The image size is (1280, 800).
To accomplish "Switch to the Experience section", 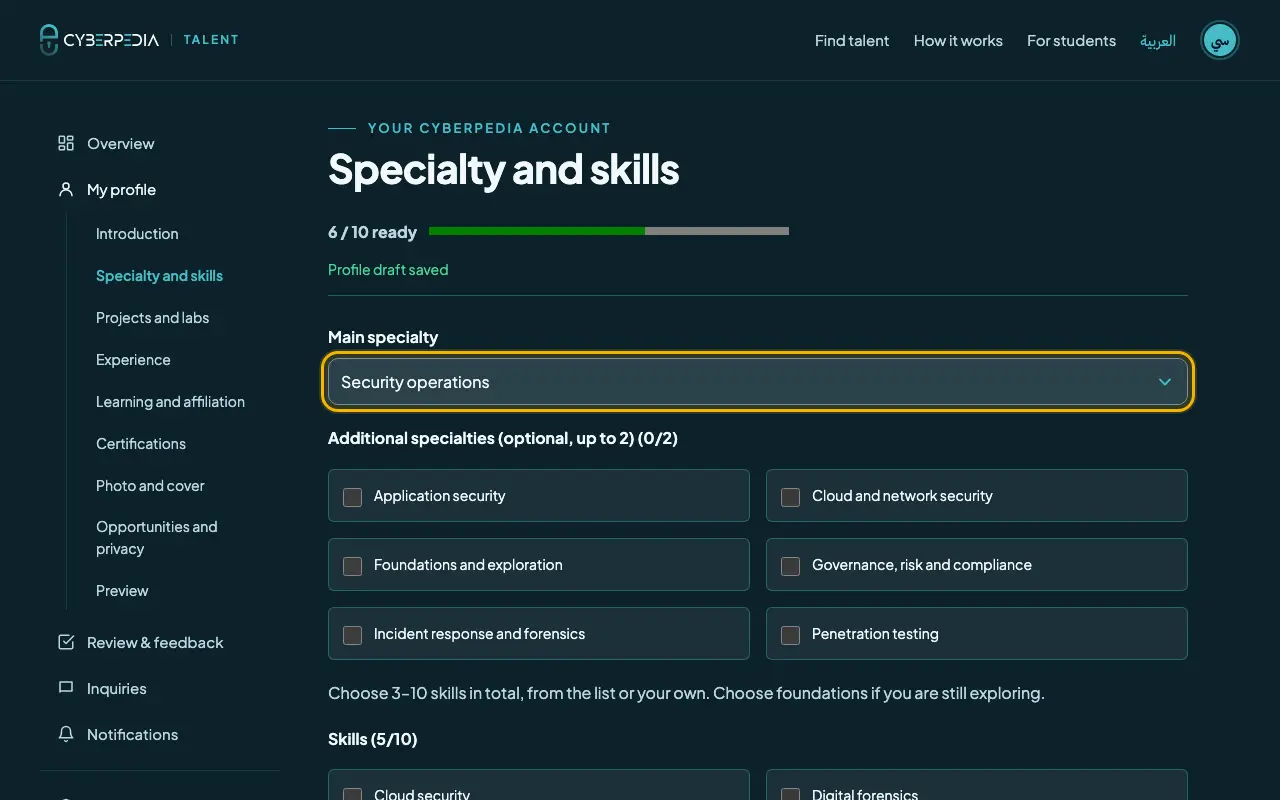I will 133,360.
